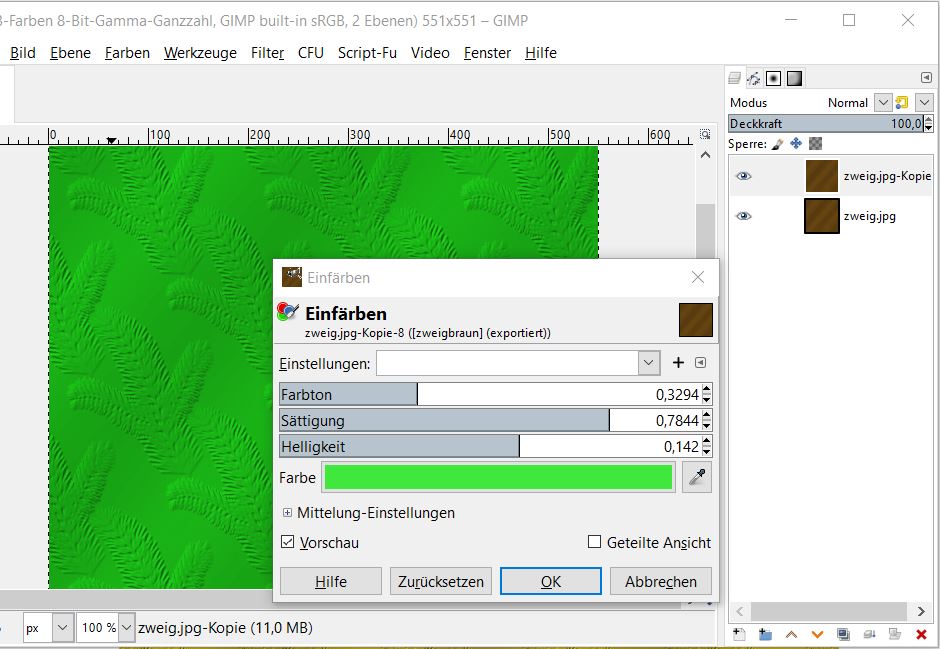Click the Deckkraft opacity slider
The width and height of the screenshot is (940, 649).
tap(825, 123)
